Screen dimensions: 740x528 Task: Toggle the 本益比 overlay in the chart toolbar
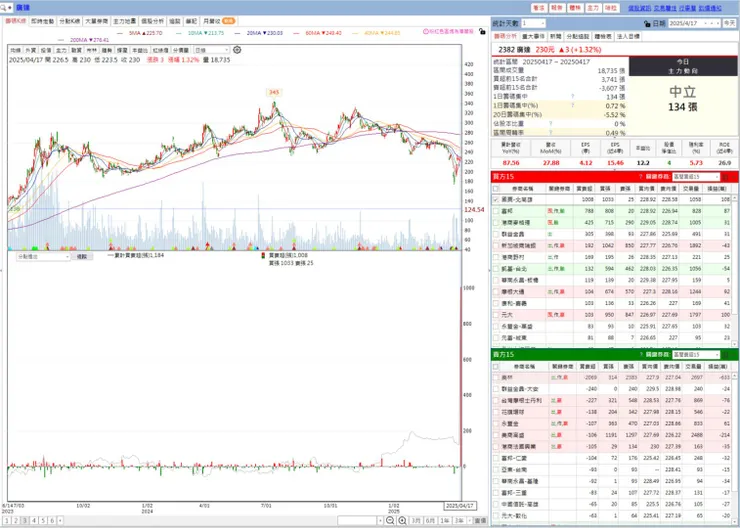140,50
